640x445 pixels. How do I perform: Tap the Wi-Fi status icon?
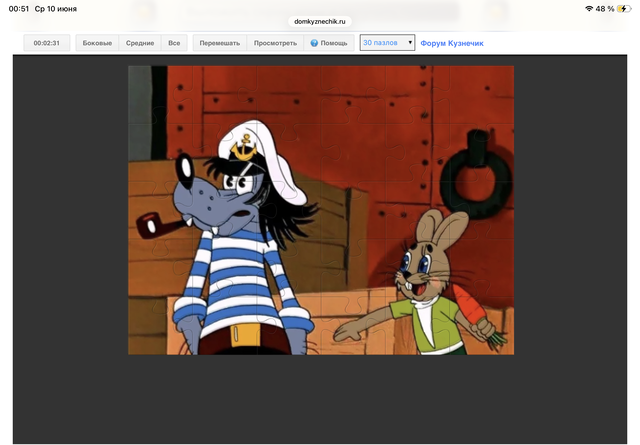(589, 9)
